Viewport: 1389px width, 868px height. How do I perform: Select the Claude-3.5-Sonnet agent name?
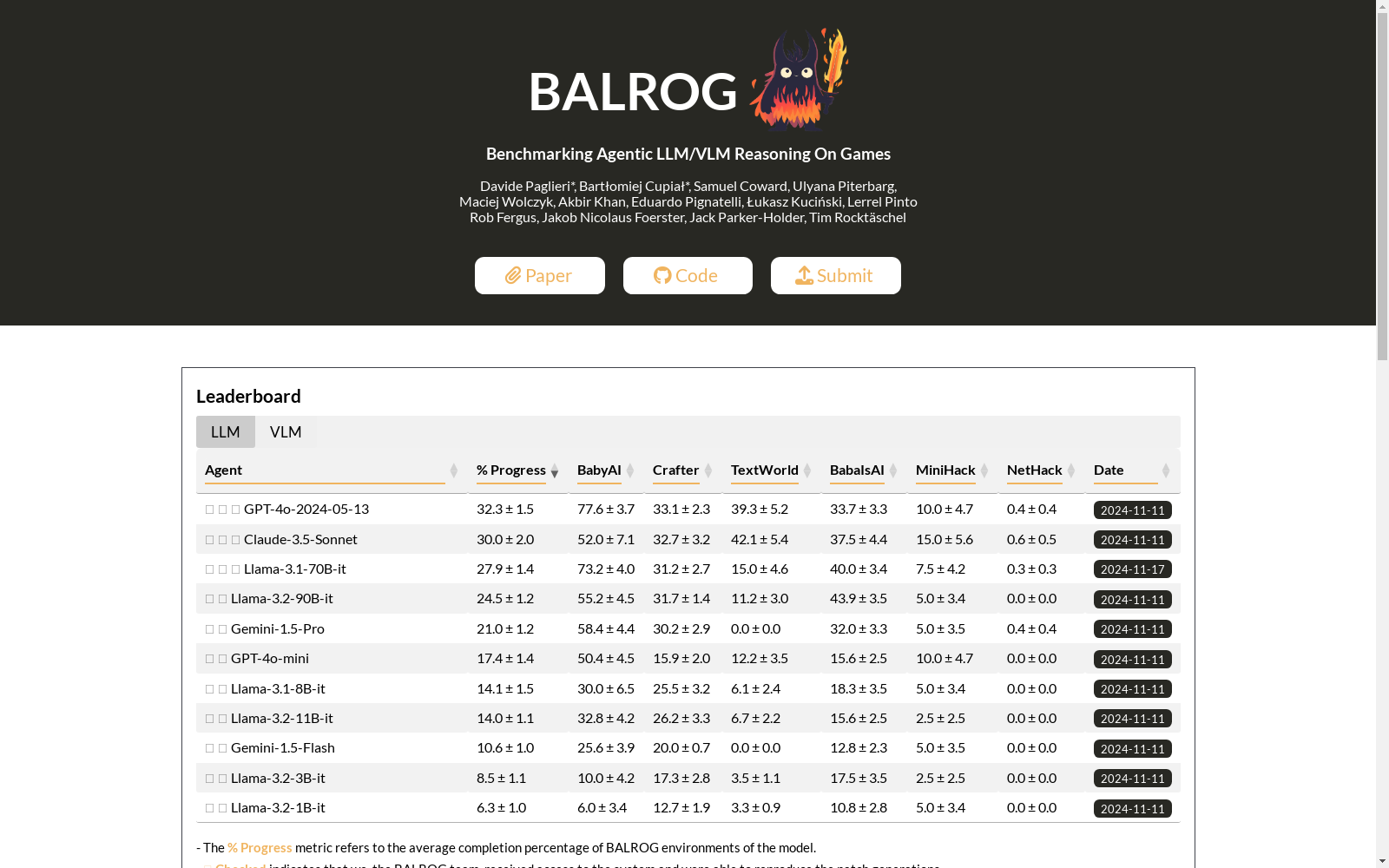click(x=300, y=539)
